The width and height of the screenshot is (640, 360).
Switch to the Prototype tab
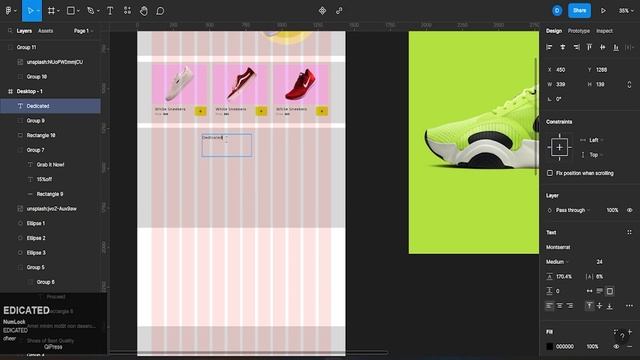tap(578, 31)
